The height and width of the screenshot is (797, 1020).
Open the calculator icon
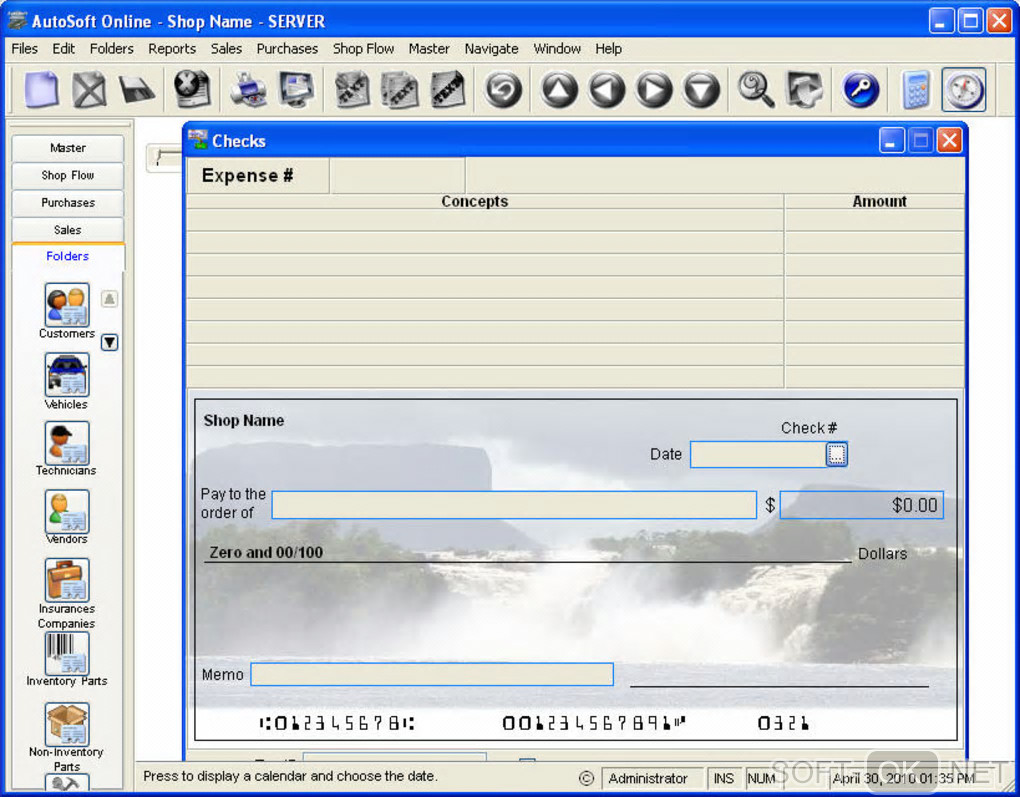coord(916,89)
